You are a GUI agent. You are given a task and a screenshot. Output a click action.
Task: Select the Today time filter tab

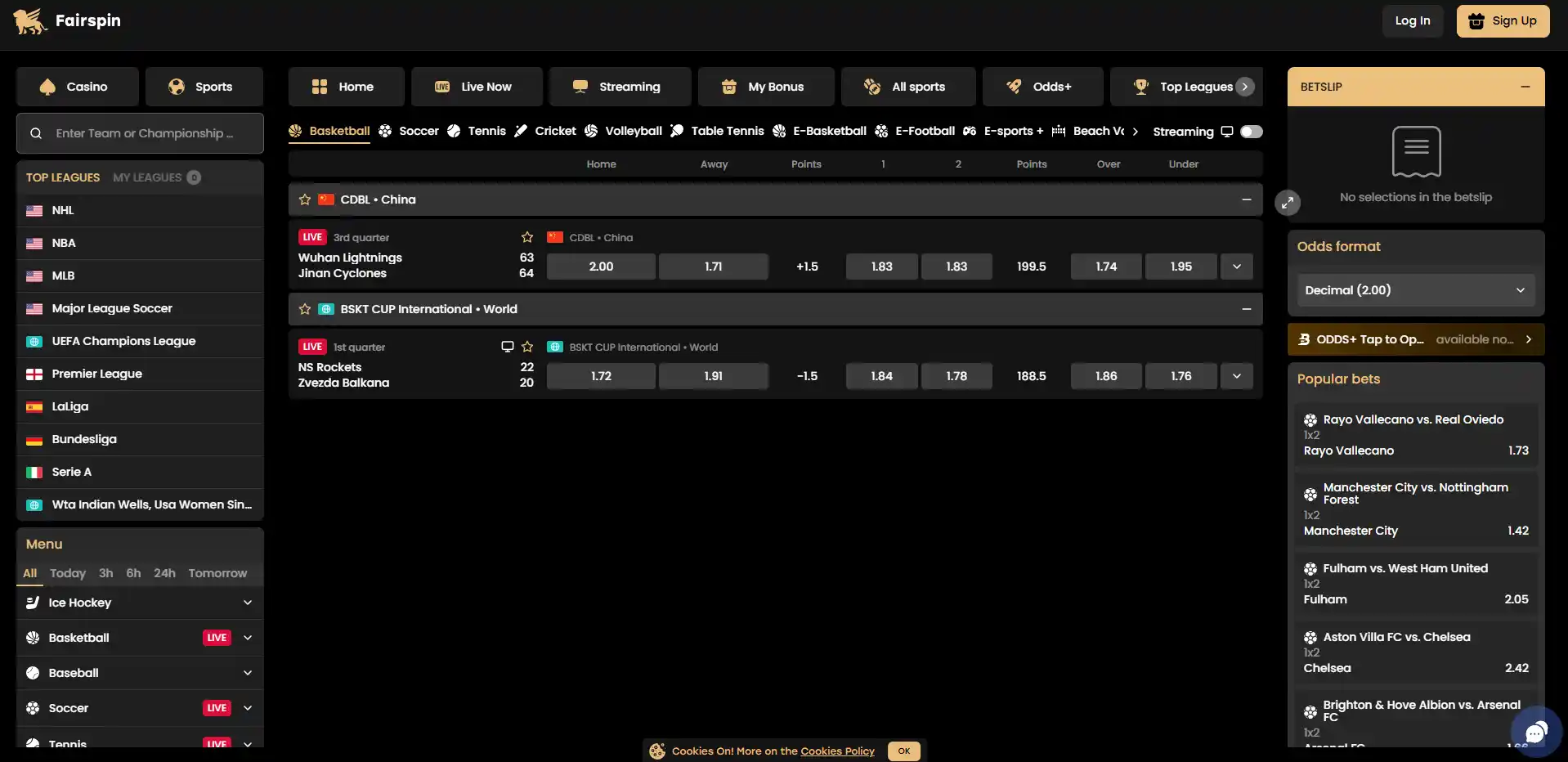click(x=68, y=573)
